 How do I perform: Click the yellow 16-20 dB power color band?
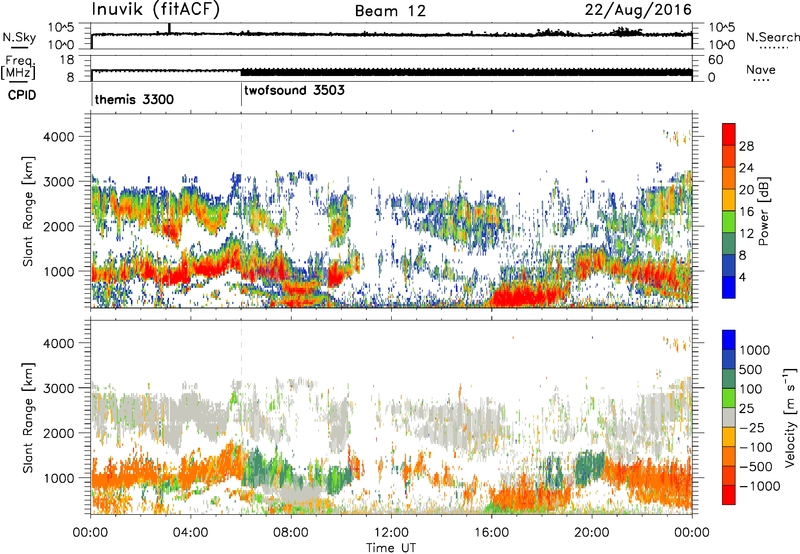click(729, 200)
